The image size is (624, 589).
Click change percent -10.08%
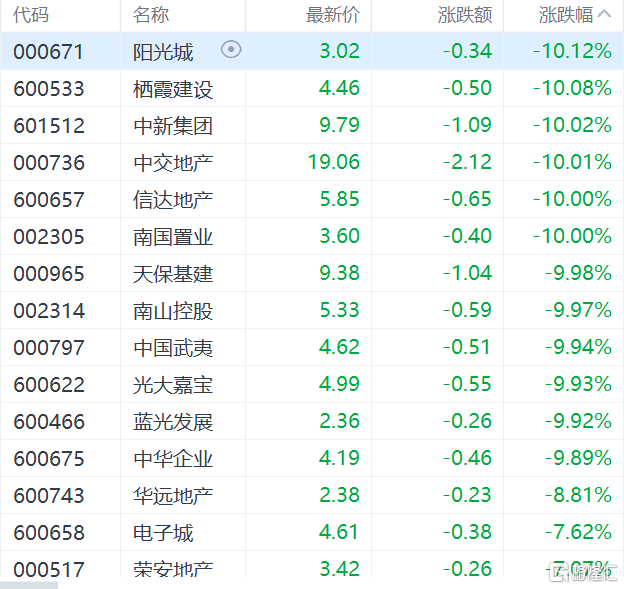(572, 88)
